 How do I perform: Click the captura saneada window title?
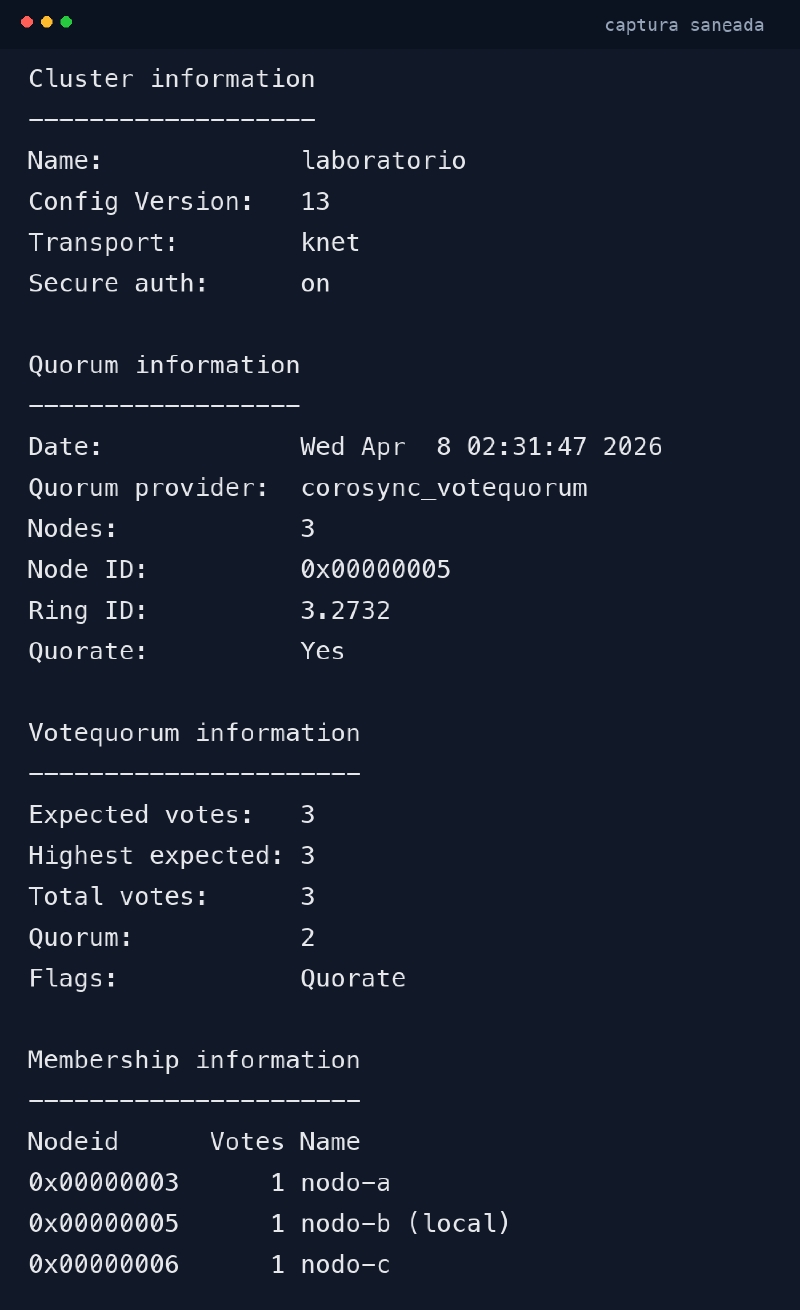click(684, 24)
